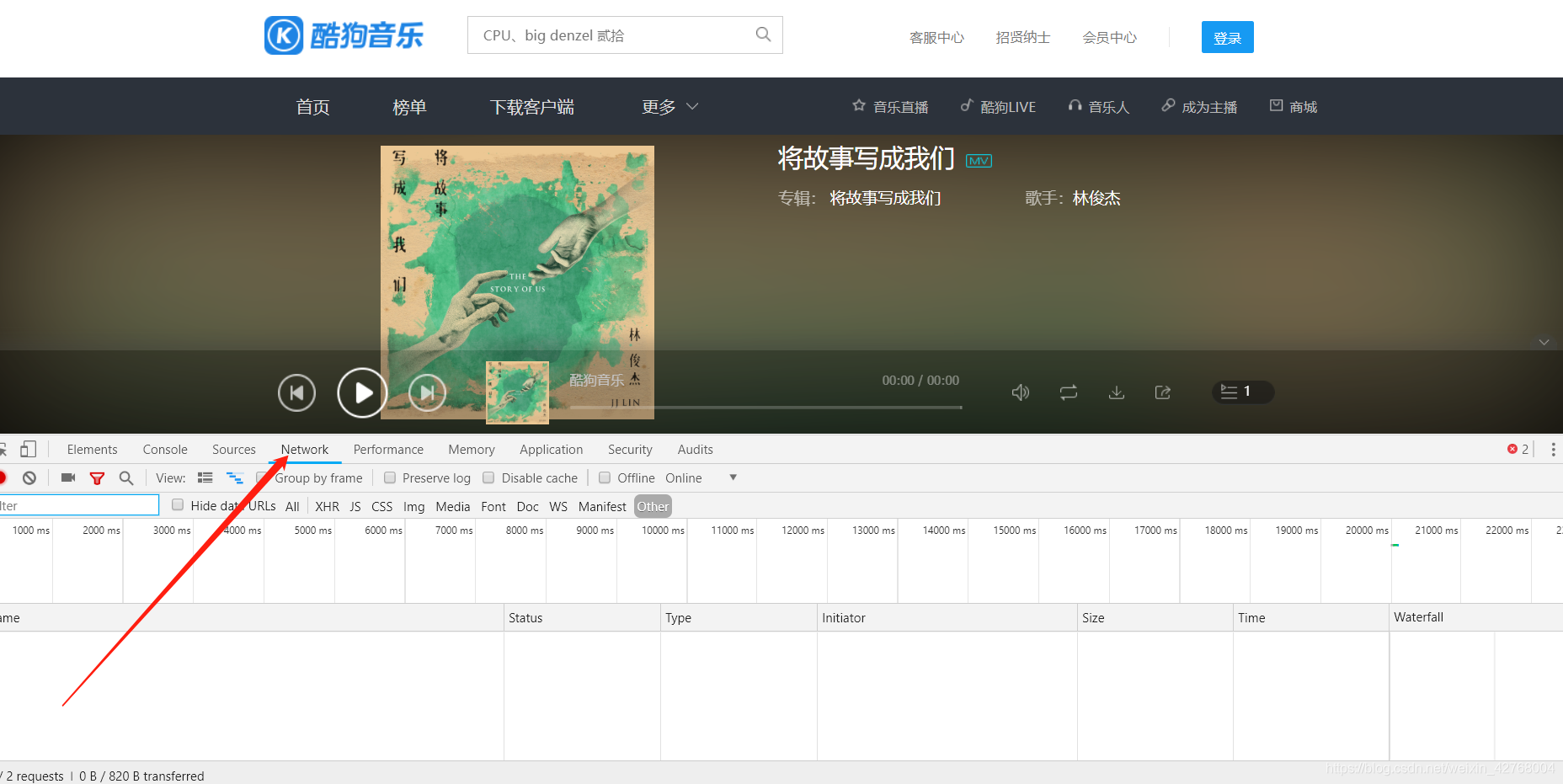Expand the 更多 navigation dropdown

click(670, 107)
